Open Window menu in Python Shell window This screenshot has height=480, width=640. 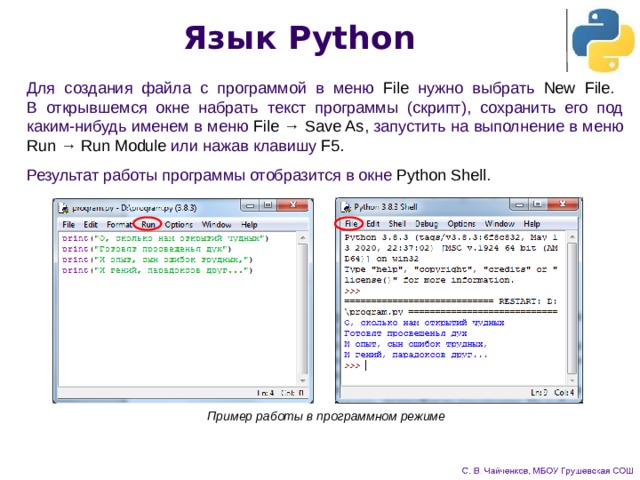[x=499, y=224]
